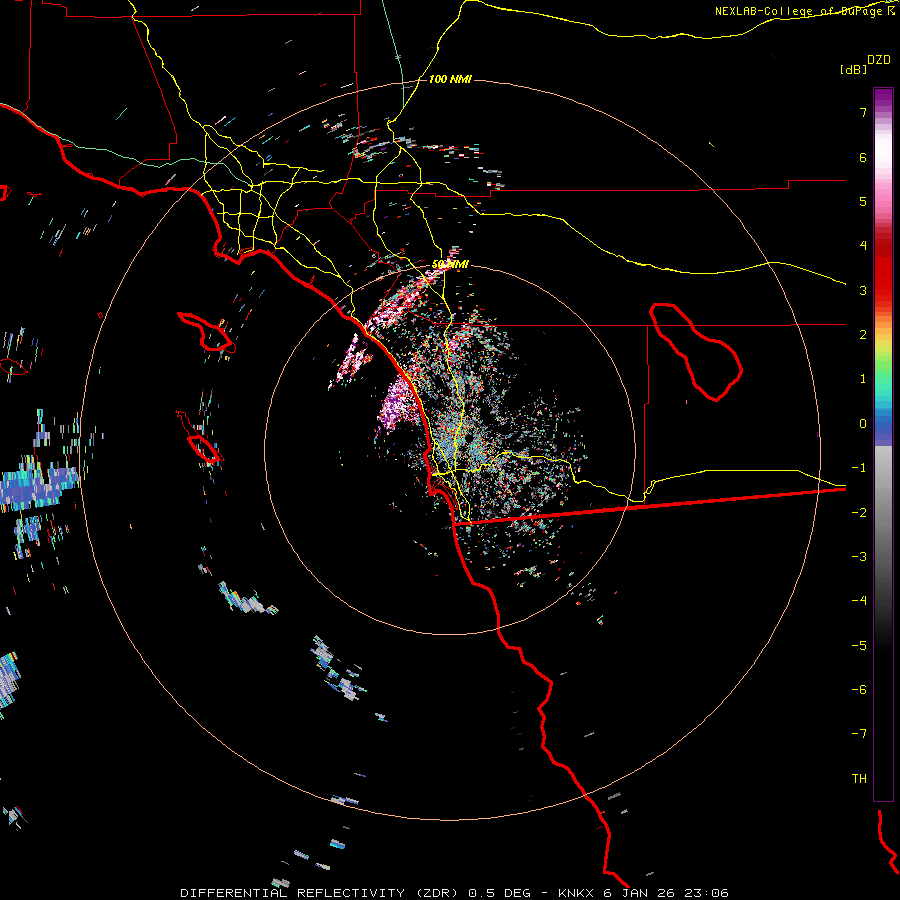Click the "3" value on color scale
The width and height of the screenshot is (900, 900).
pos(863,290)
